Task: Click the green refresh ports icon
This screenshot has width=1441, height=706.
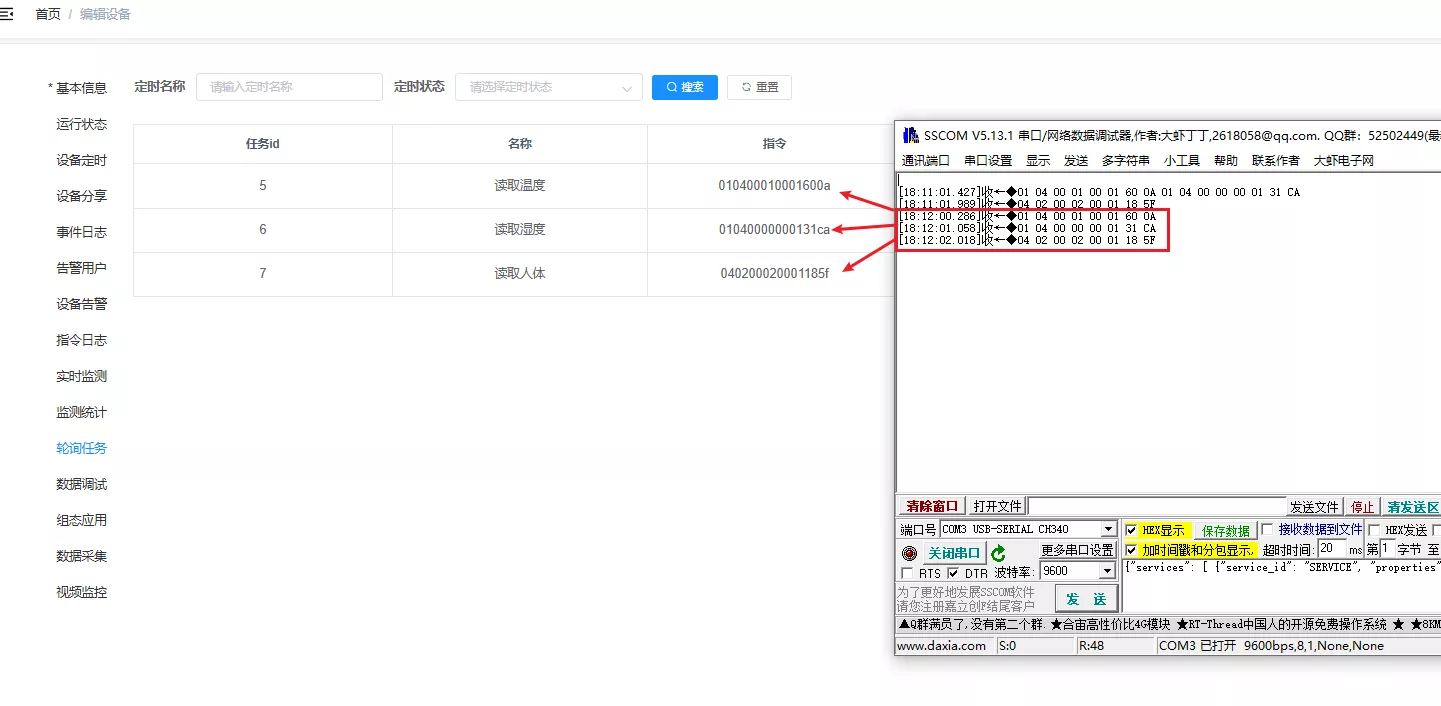Action: tap(998, 553)
